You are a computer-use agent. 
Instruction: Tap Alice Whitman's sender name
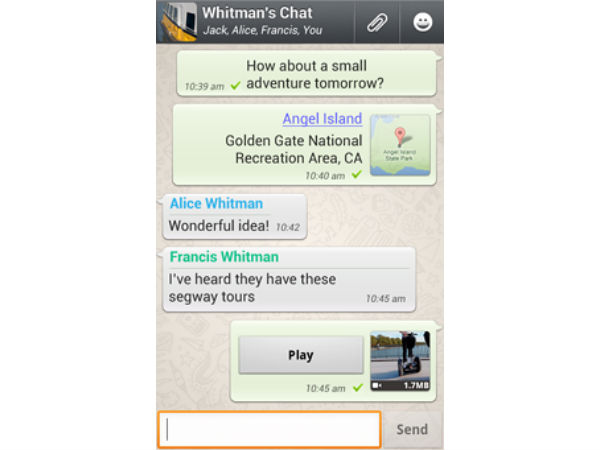coord(216,204)
